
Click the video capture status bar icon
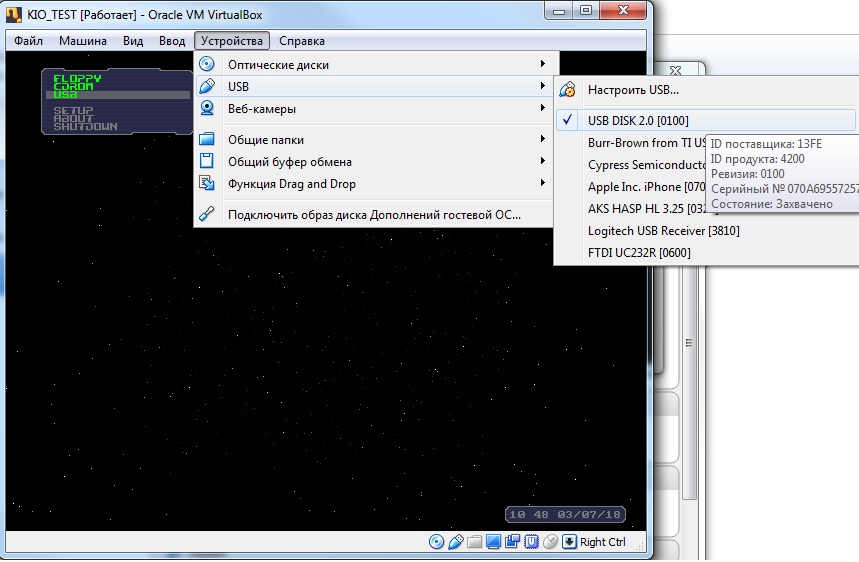coord(512,542)
